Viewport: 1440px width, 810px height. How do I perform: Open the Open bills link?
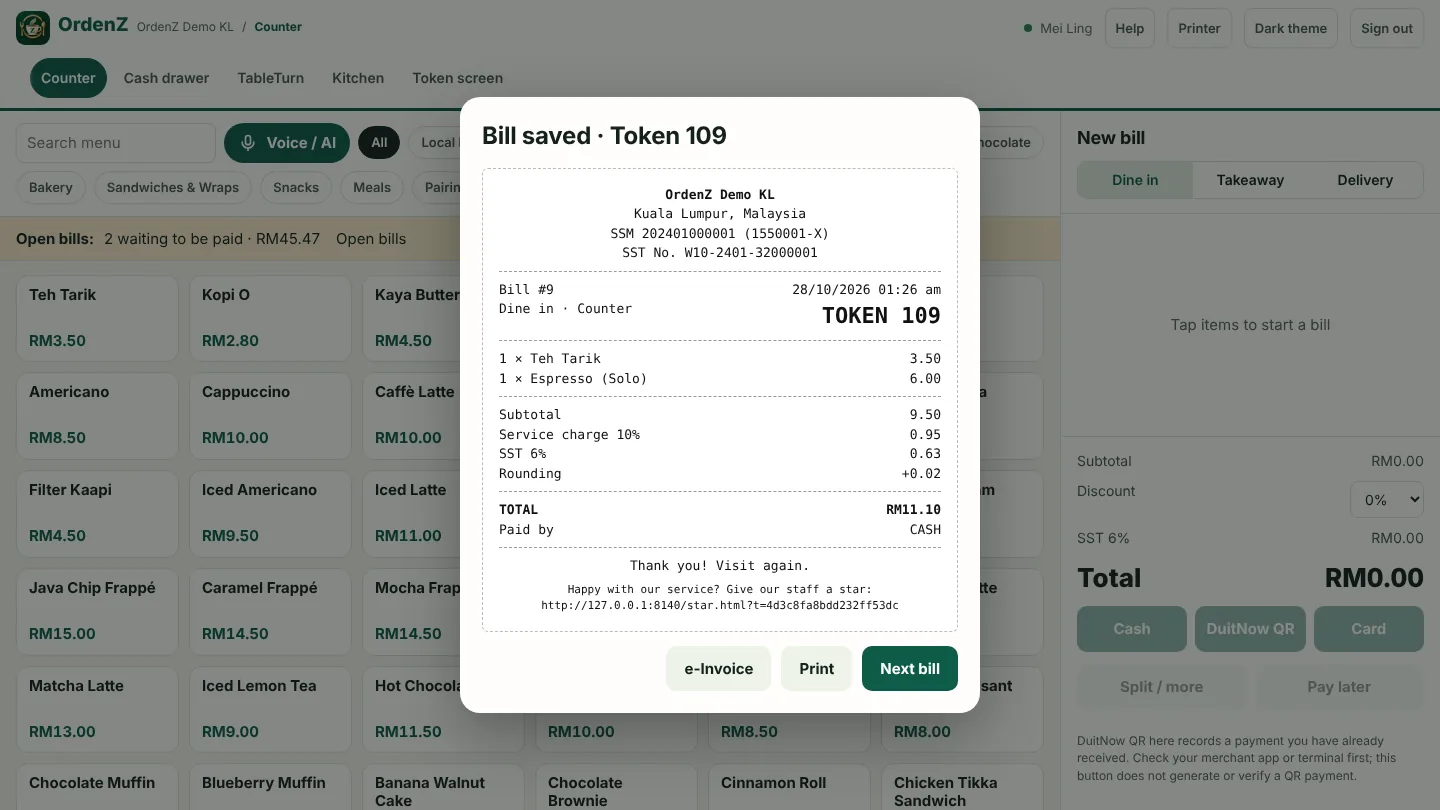coord(371,239)
